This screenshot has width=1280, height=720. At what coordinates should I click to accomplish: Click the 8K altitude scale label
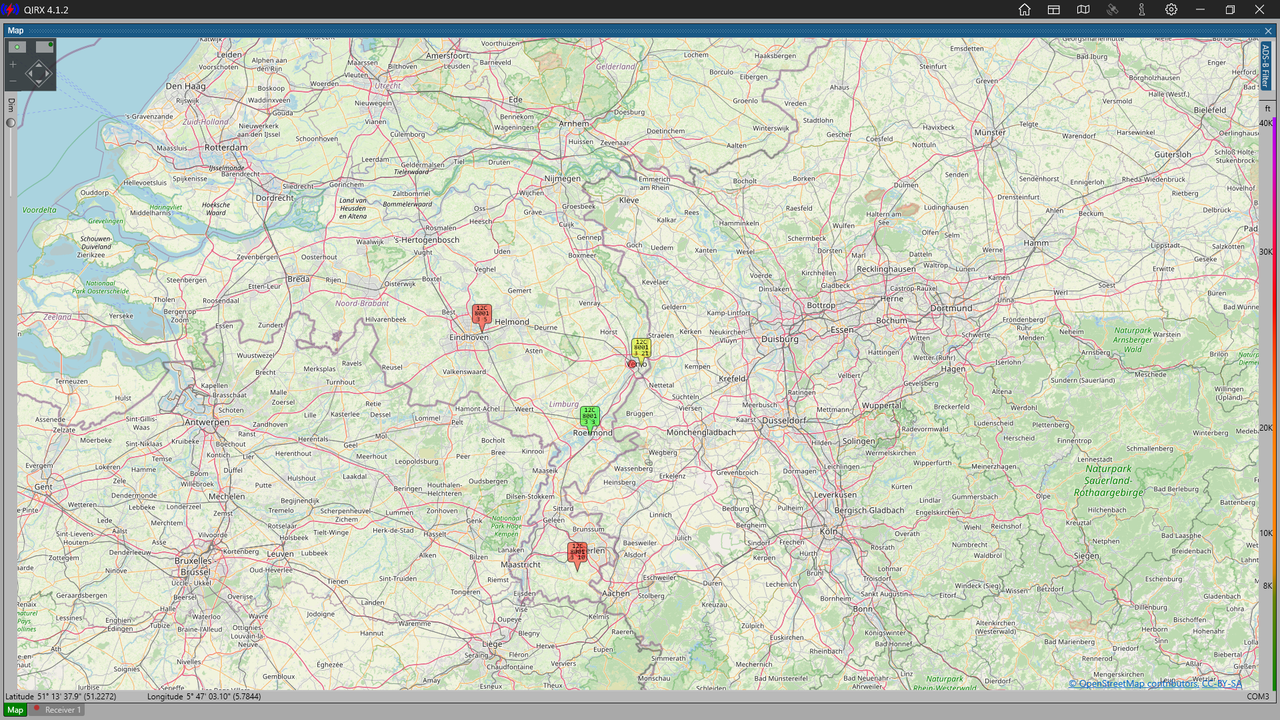click(1268, 586)
